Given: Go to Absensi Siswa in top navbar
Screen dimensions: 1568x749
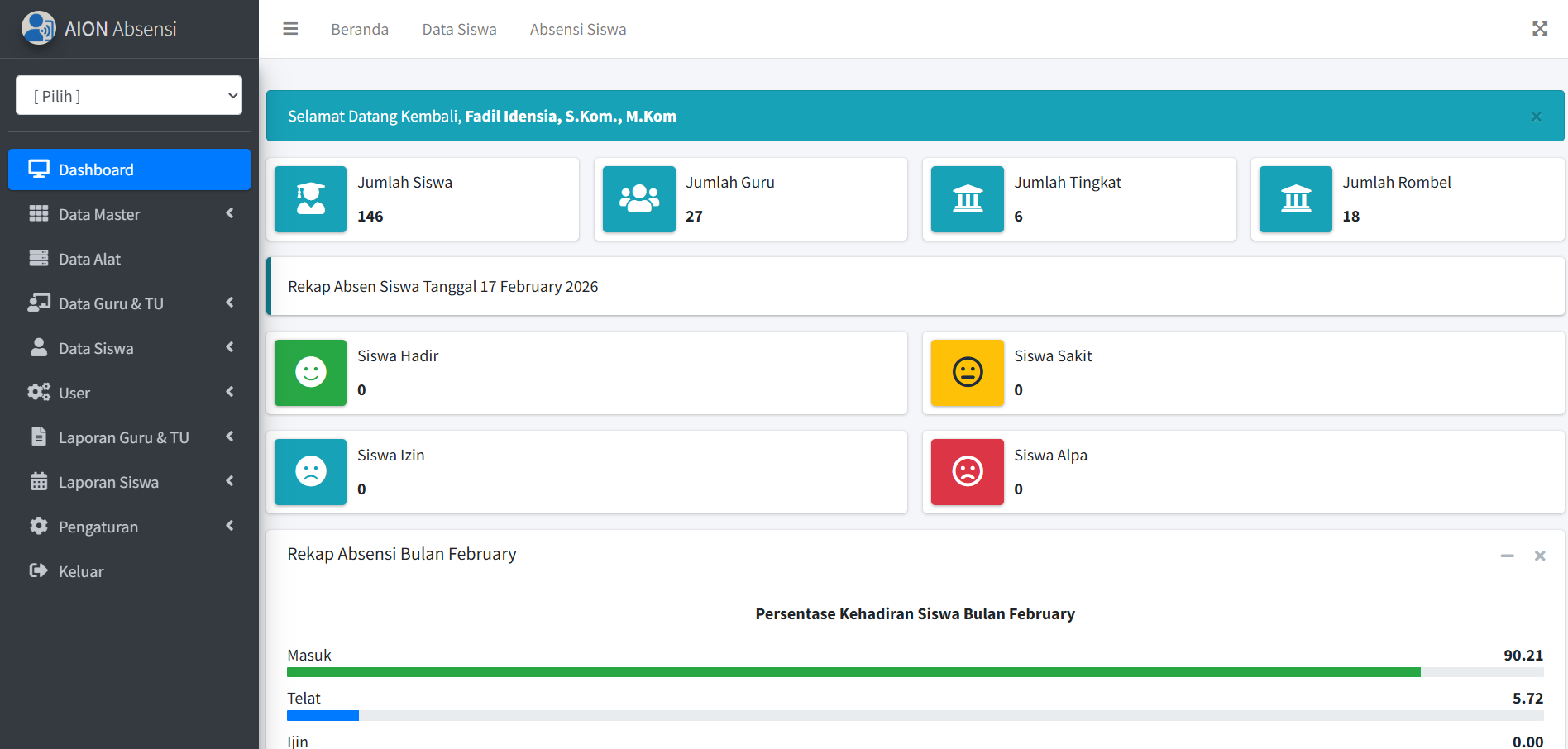Looking at the screenshot, I should click(x=578, y=30).
